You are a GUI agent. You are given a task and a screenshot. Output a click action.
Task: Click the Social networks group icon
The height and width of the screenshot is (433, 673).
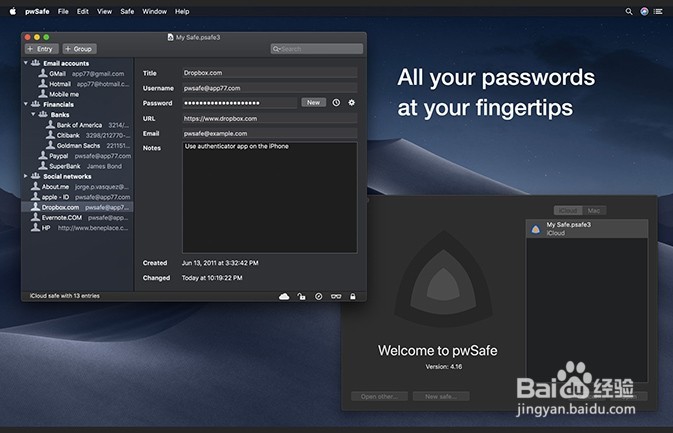point(36,176)
